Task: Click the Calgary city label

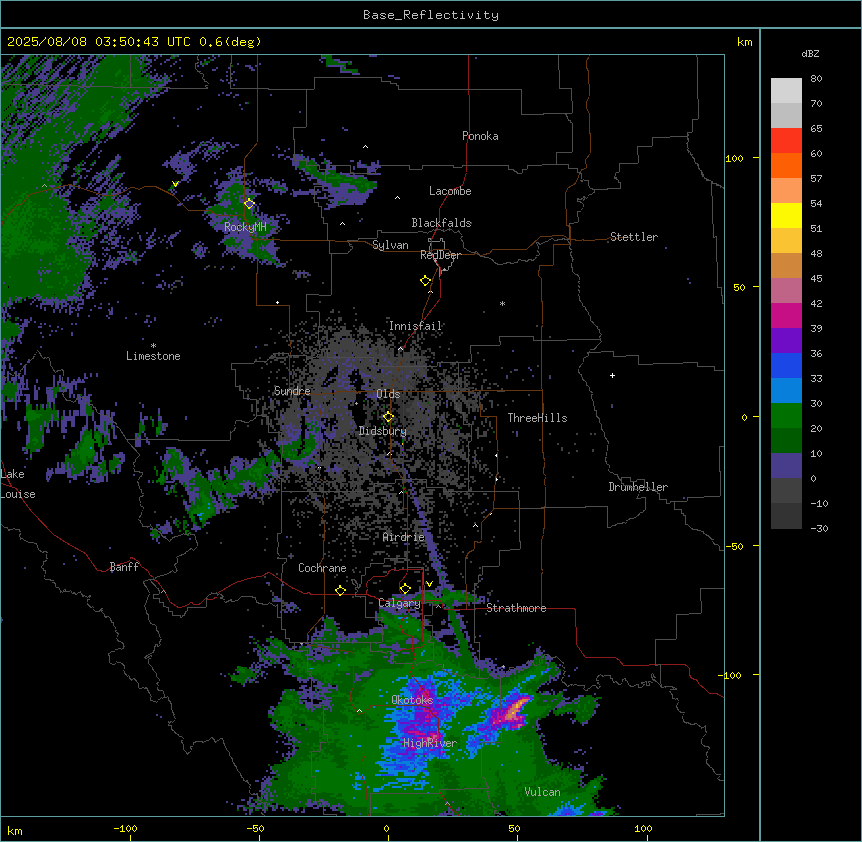Action: click(400, 603)
